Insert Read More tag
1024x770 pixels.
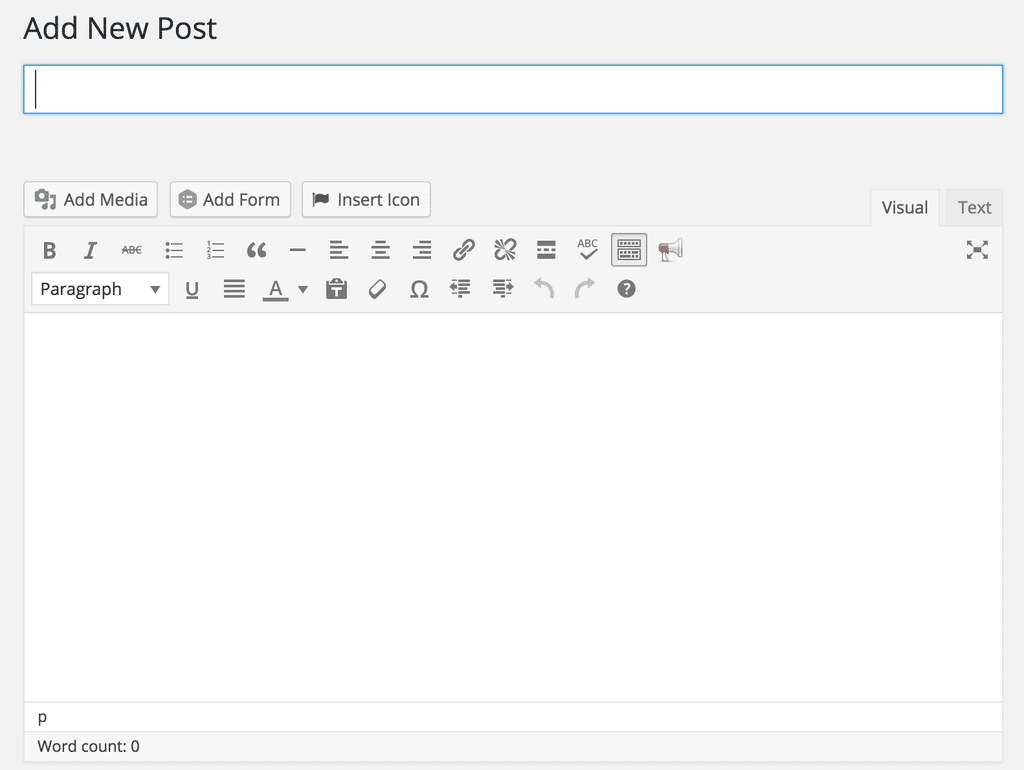tap(546, 250)
